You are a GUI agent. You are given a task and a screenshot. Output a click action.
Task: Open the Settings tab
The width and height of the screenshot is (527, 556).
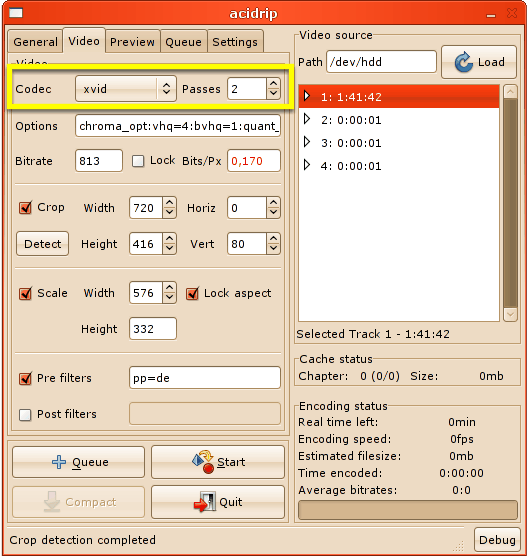[x=235, y=42]
